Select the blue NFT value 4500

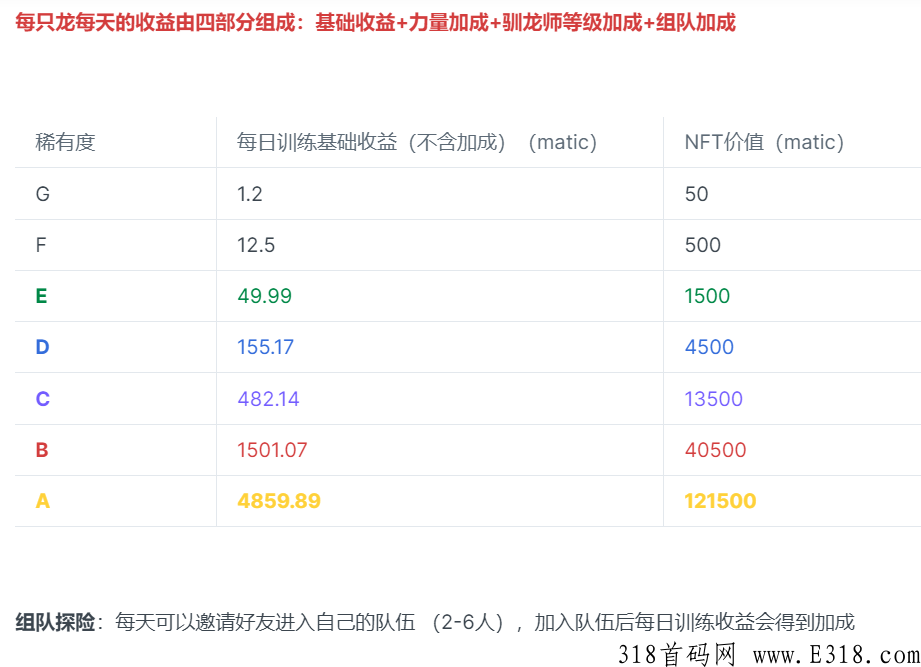[710, 347]
